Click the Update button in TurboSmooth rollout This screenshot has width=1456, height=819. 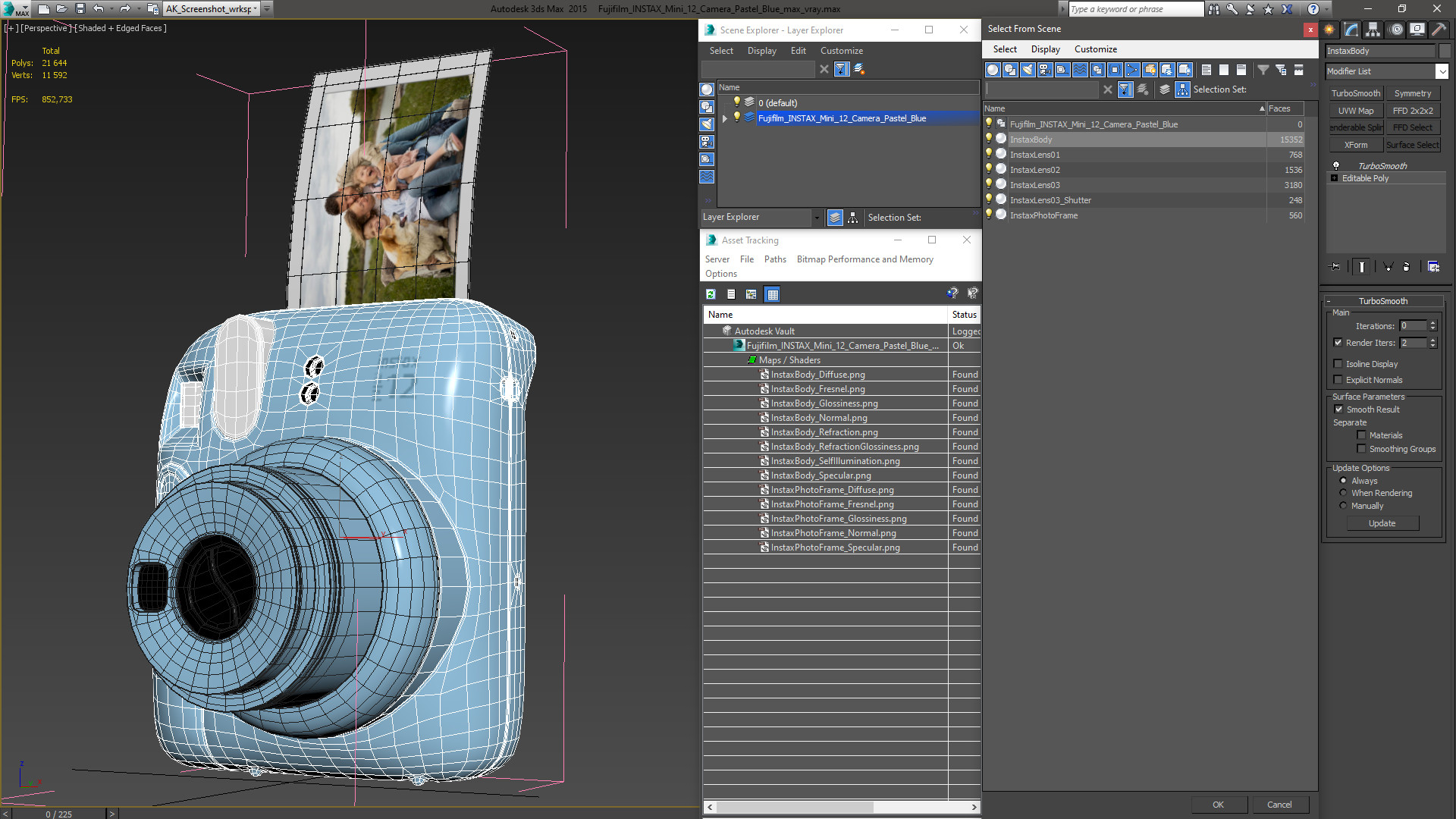[x=1382, y=523]
